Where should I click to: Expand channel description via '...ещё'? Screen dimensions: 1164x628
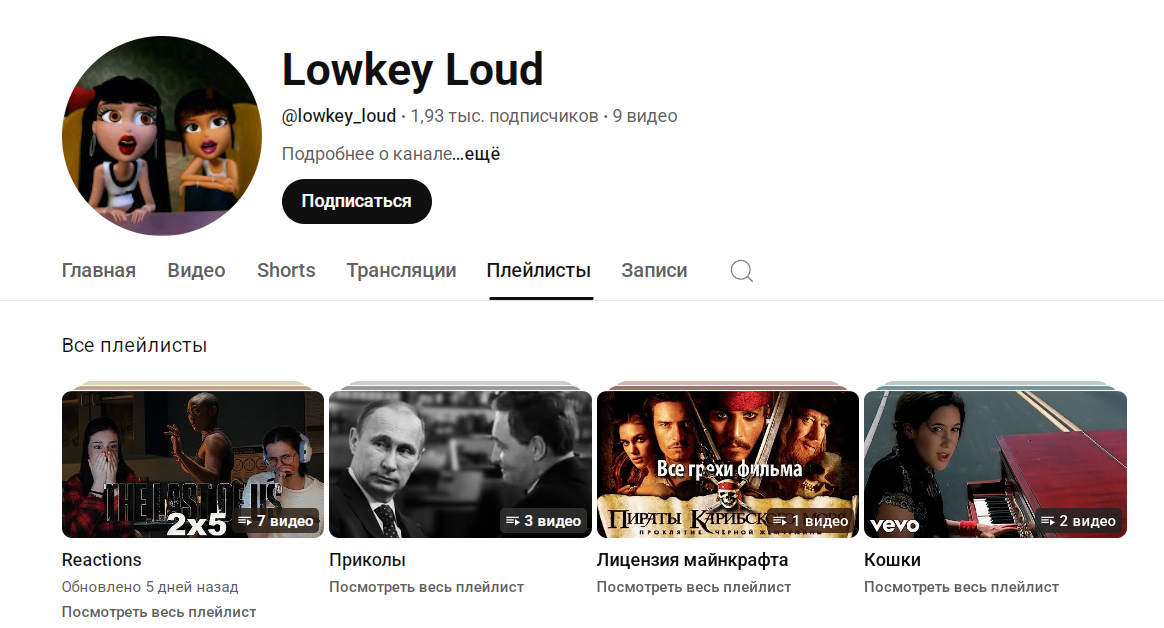[x=477, y=154]
